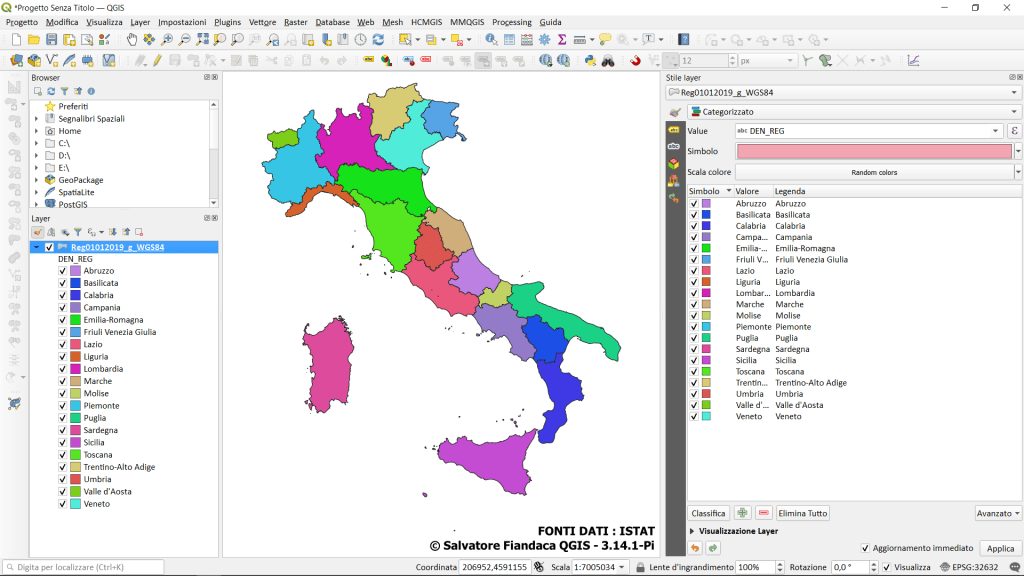Open the 3D View tab in style panel
Screen dimensions: 1024x576
pyautogui.click(x=674, y=163)
